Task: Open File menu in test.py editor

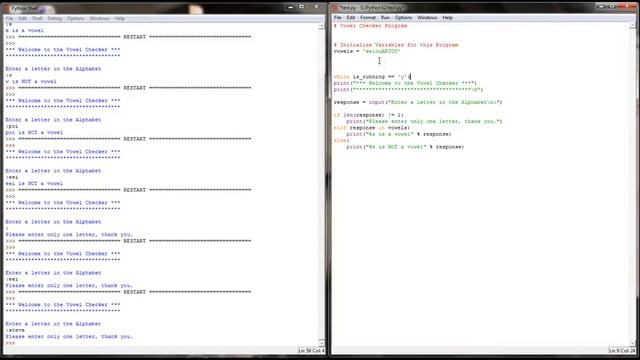Action: pos(337,18)
